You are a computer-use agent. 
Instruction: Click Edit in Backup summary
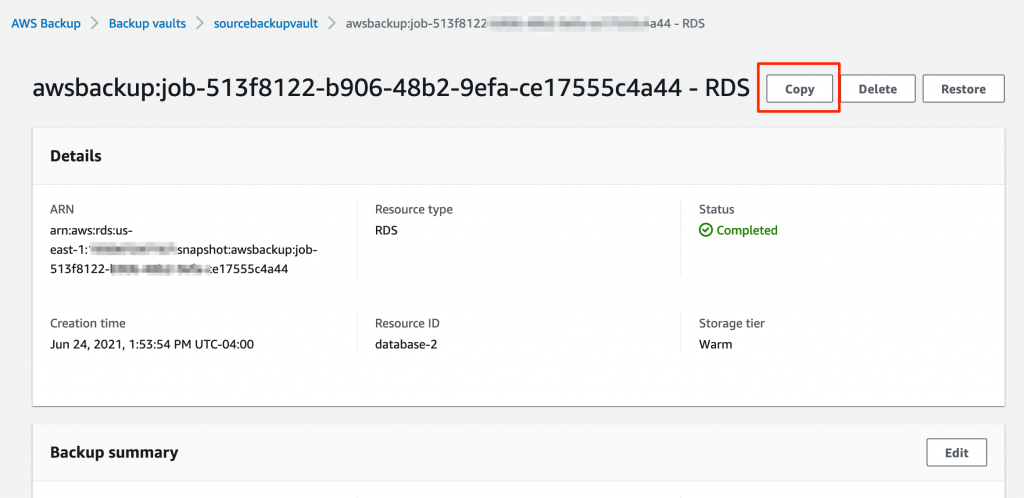[957, 452]
